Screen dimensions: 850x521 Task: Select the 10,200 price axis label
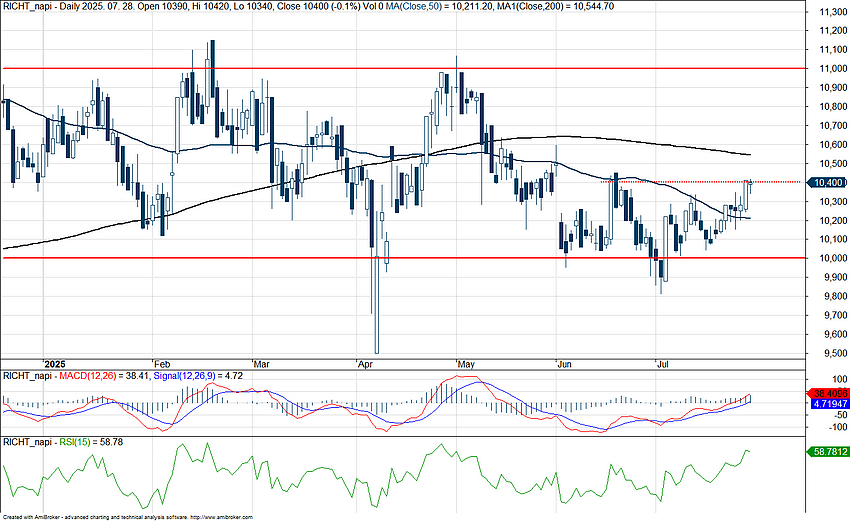(833, 221)
